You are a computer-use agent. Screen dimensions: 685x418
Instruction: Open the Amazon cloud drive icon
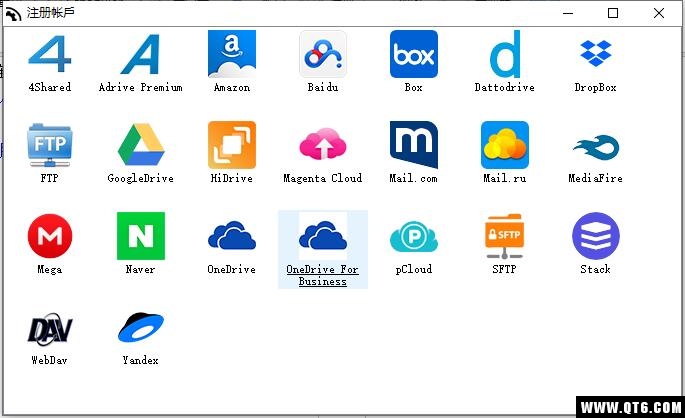[232, 54]
